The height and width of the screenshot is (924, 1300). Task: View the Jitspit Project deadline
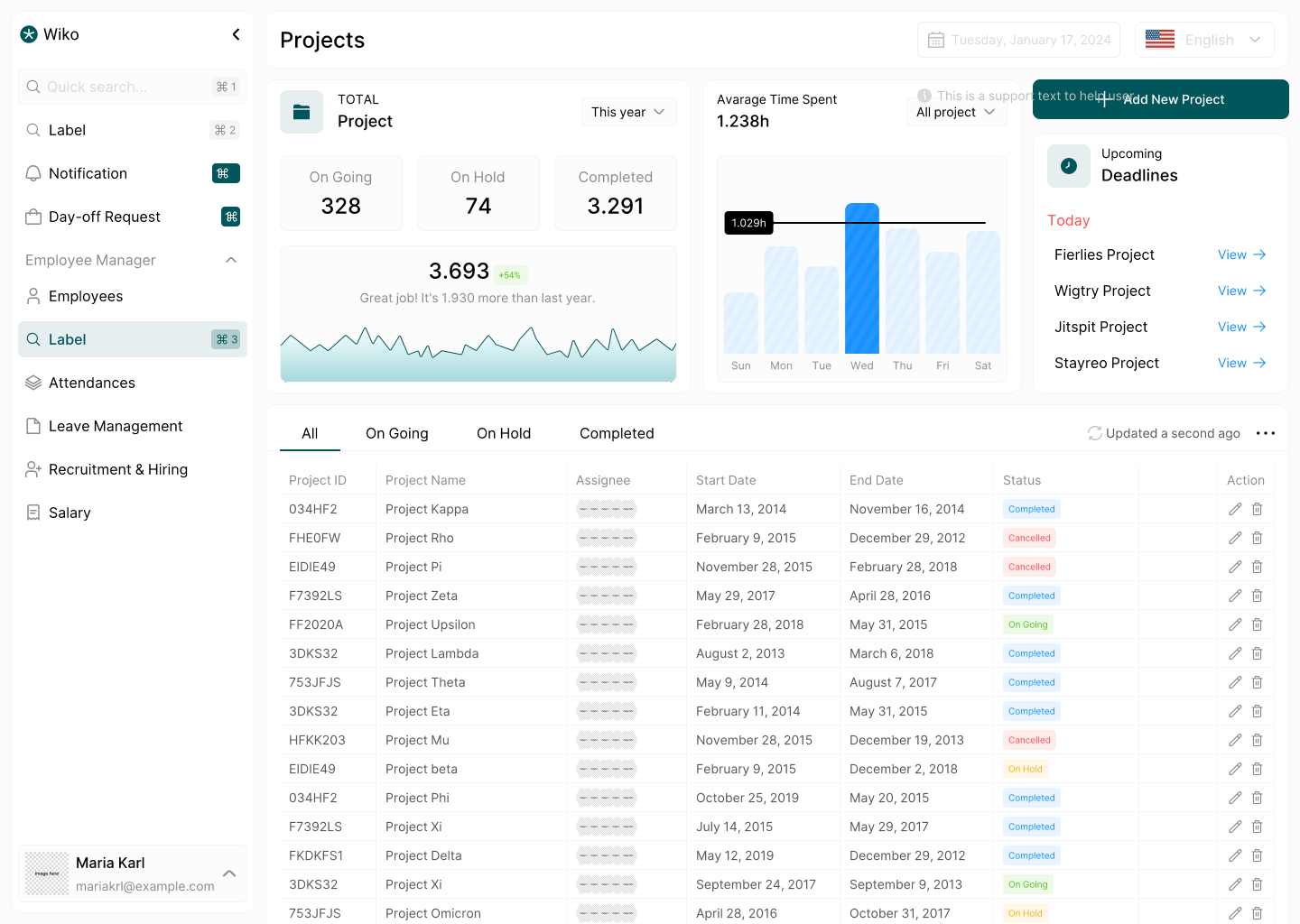coord(1242,327)
